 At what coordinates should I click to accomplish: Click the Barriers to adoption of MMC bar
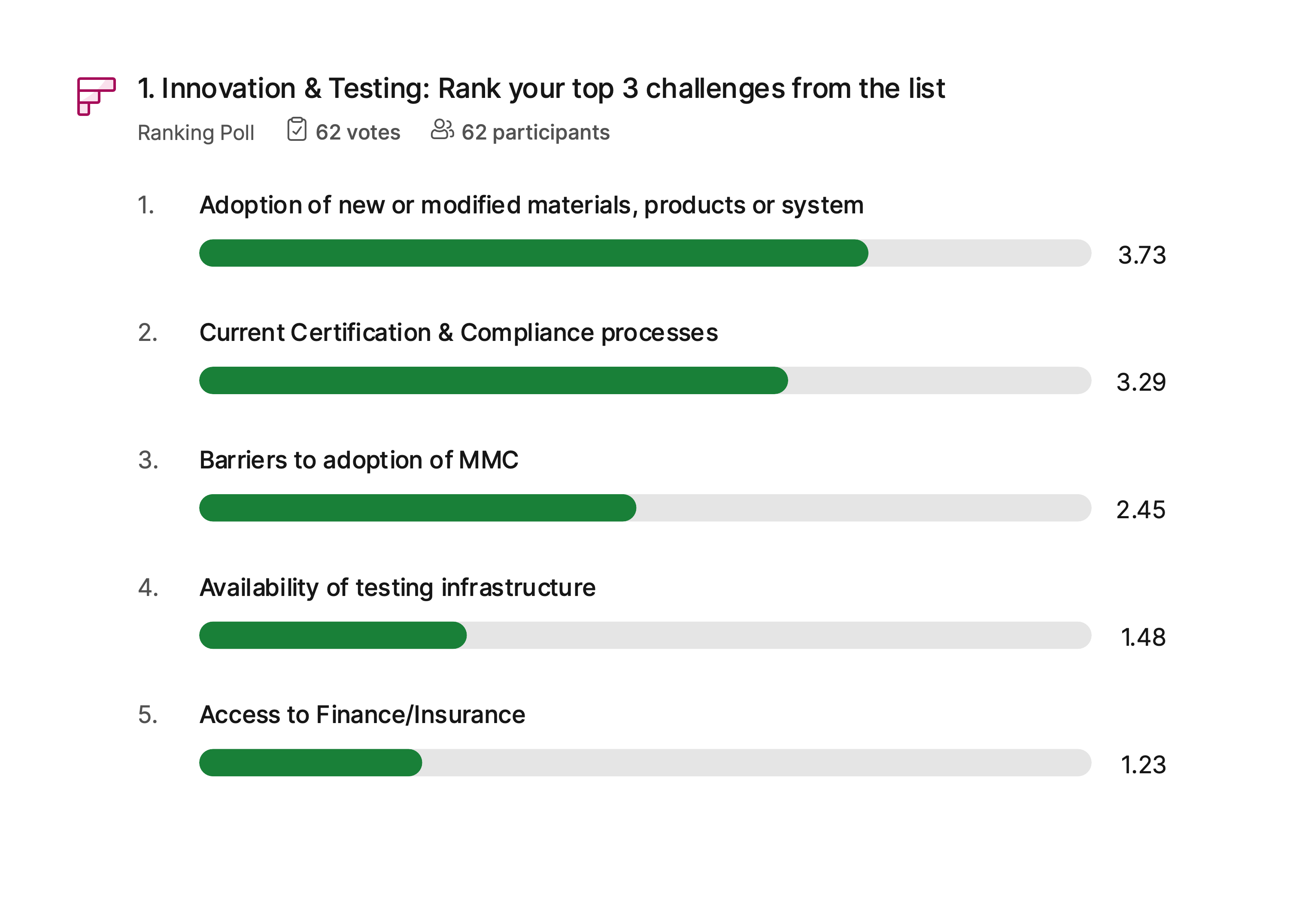[644, 508]
